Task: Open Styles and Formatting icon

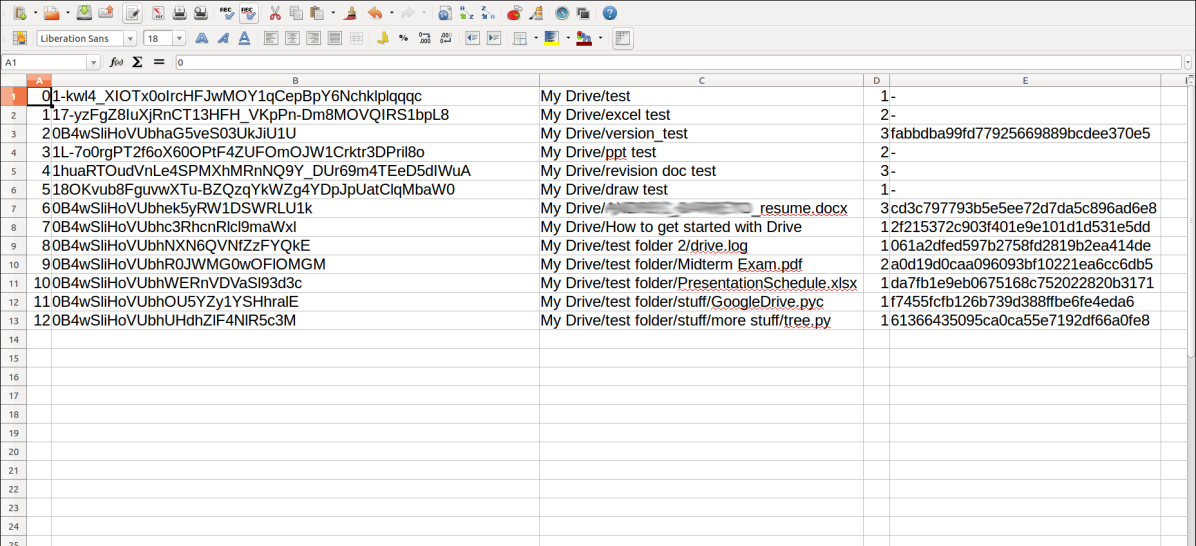Action: point(21,38)
